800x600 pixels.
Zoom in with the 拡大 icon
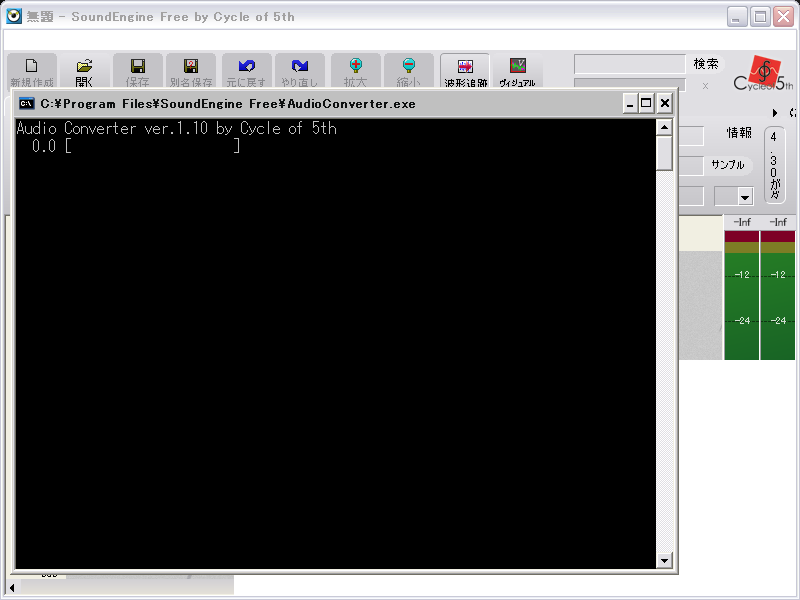point(356,71)
